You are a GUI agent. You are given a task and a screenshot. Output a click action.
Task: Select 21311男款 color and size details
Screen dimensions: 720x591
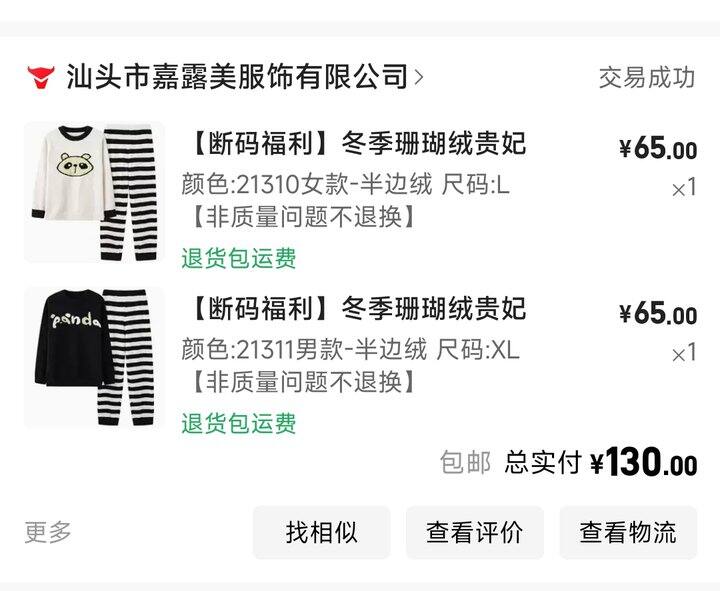tap(350, 349)
